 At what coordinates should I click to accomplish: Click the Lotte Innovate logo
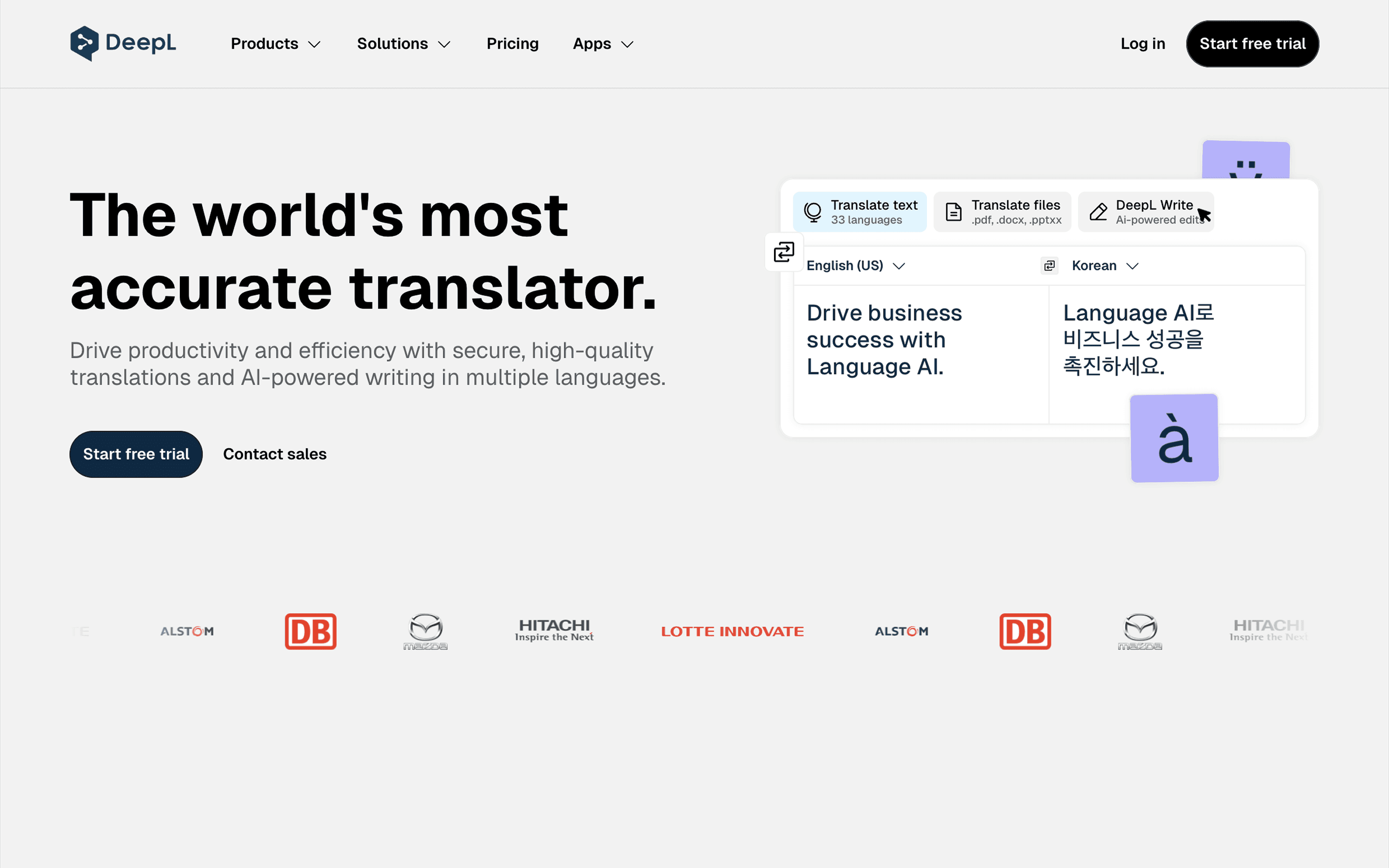point(733,632)
